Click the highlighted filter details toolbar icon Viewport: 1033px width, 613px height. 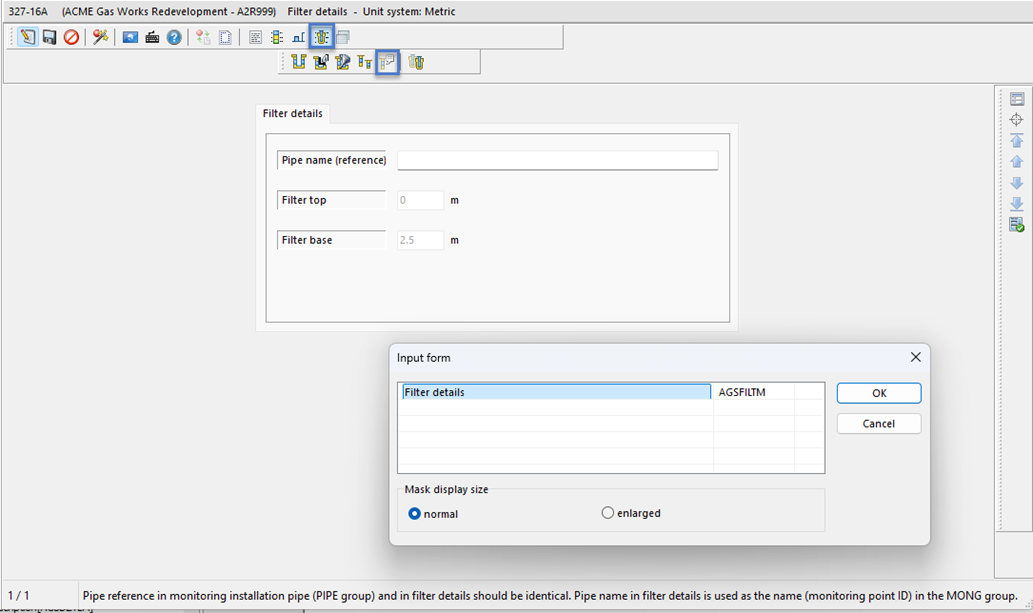(388, 62)
